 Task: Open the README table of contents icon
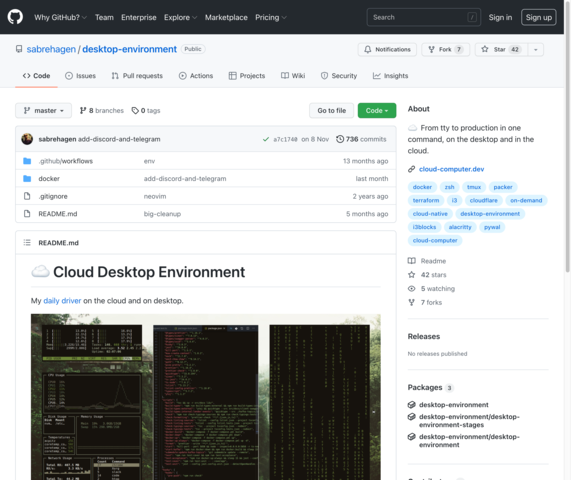tap(27, 243)
